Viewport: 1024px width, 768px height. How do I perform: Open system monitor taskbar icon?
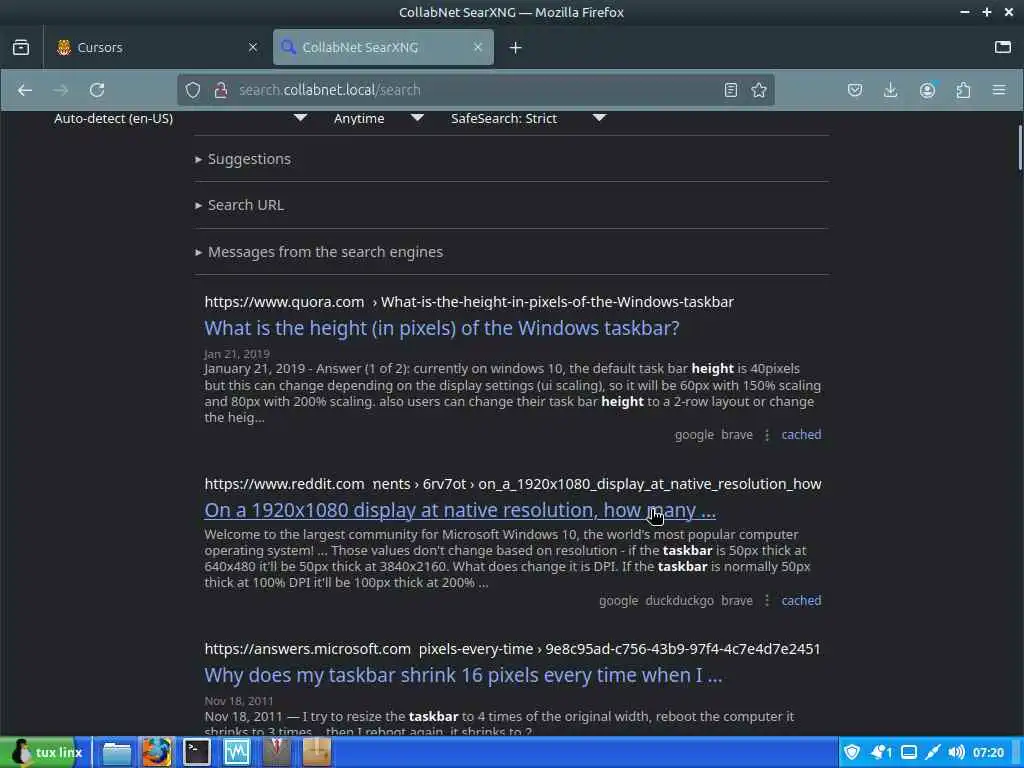click(x=236, y=752)
